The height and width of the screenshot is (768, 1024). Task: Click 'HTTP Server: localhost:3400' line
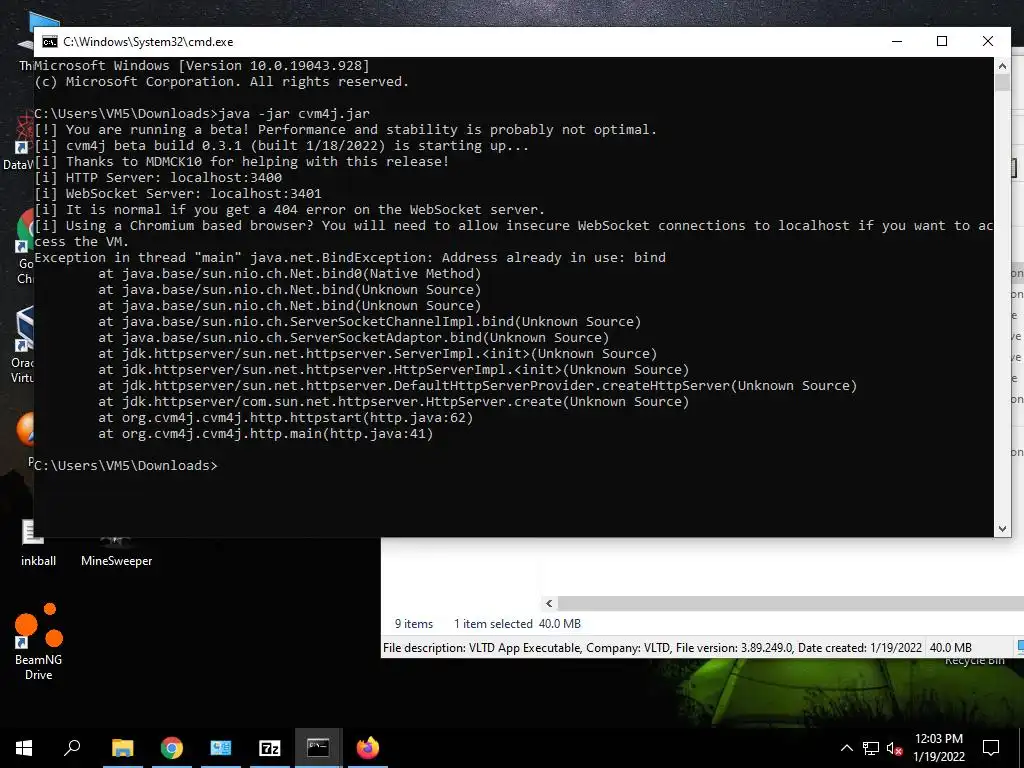coord(158,178)
